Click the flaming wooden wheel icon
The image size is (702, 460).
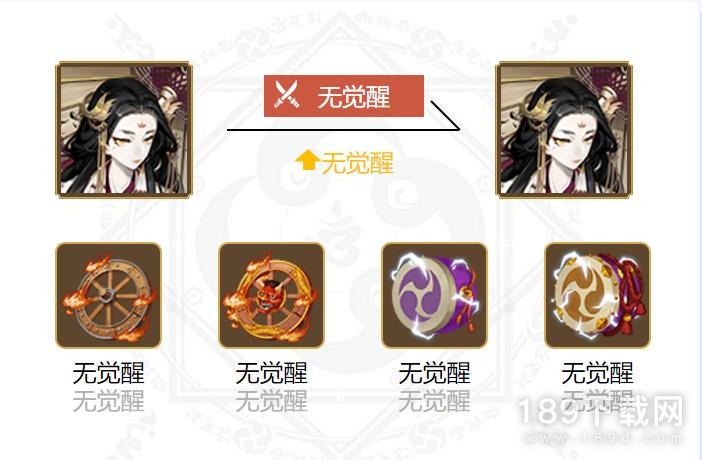[108, 295]
